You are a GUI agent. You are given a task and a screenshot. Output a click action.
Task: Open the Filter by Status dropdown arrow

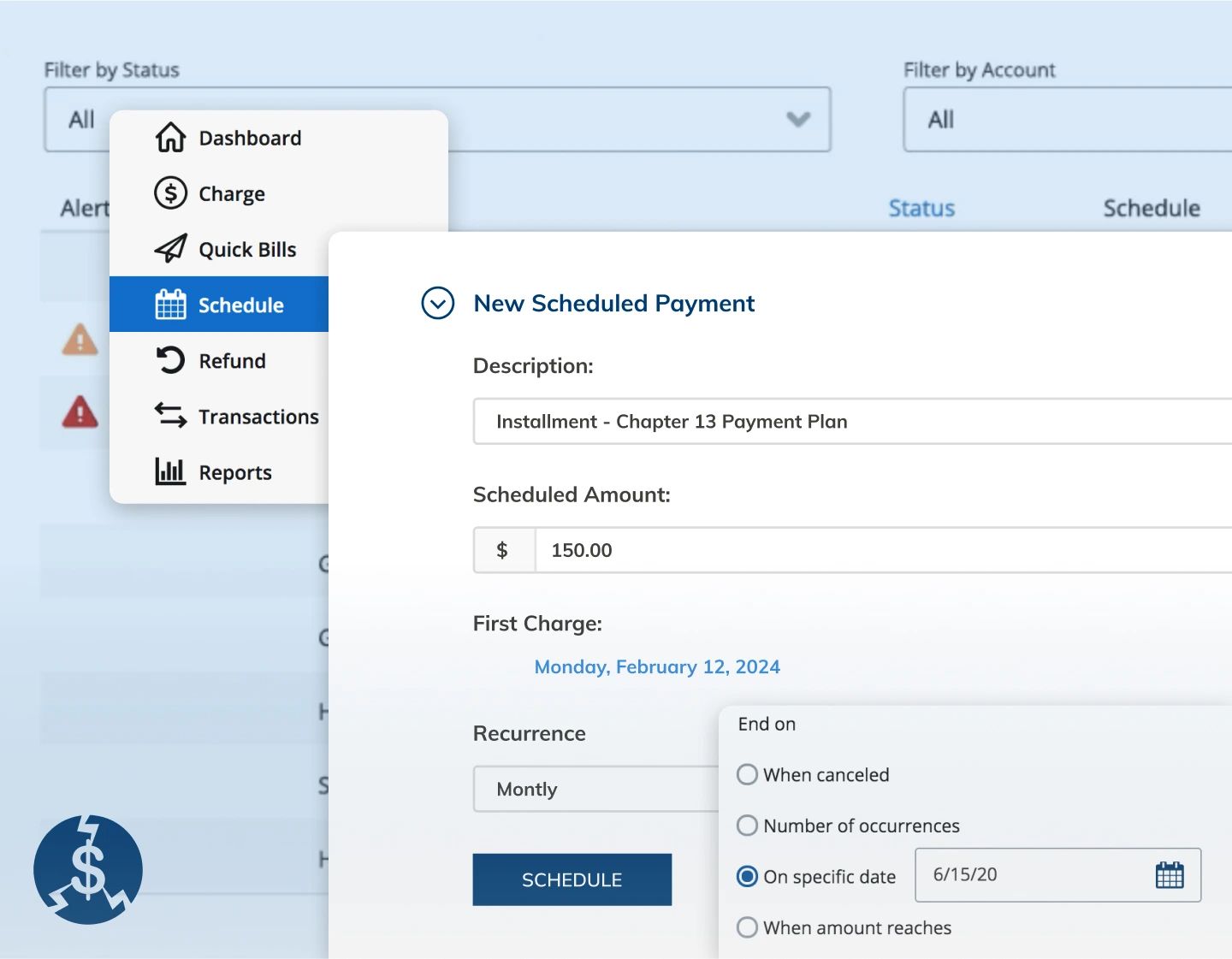(798, 119)
